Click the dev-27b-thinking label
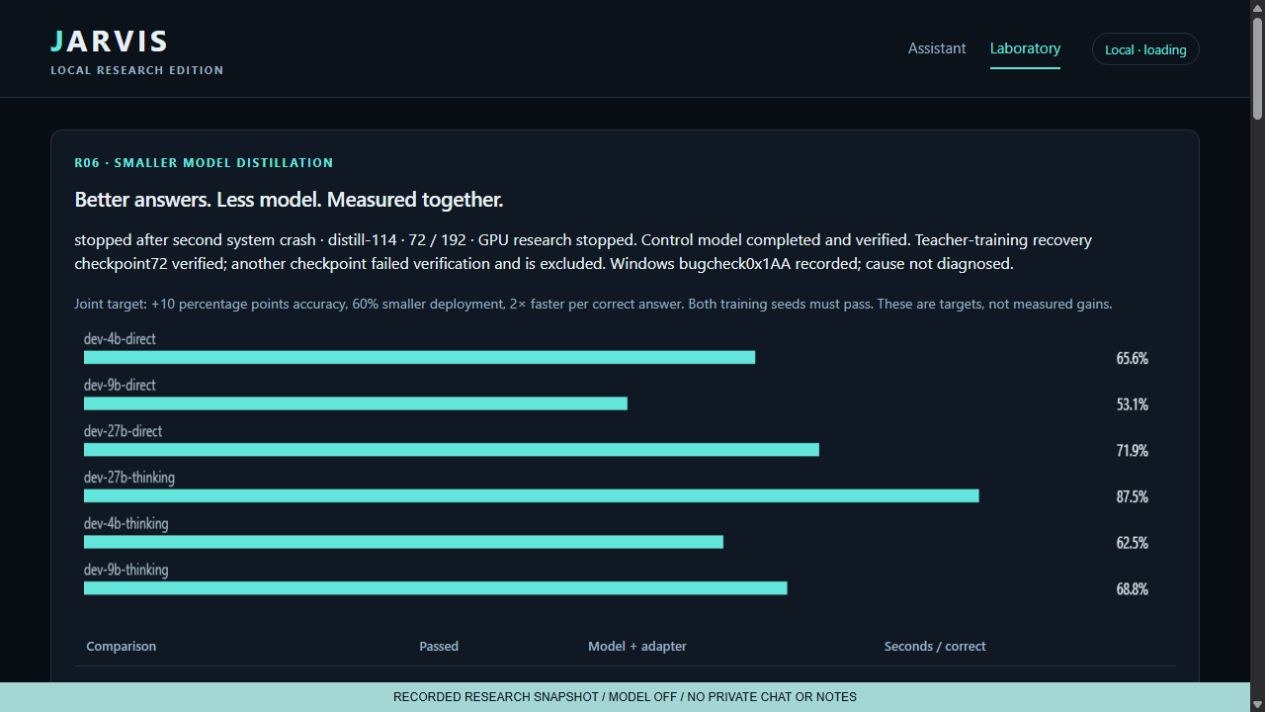This screenshot has height=712, width=1265. pyautogui.click(x=129, y=477)
